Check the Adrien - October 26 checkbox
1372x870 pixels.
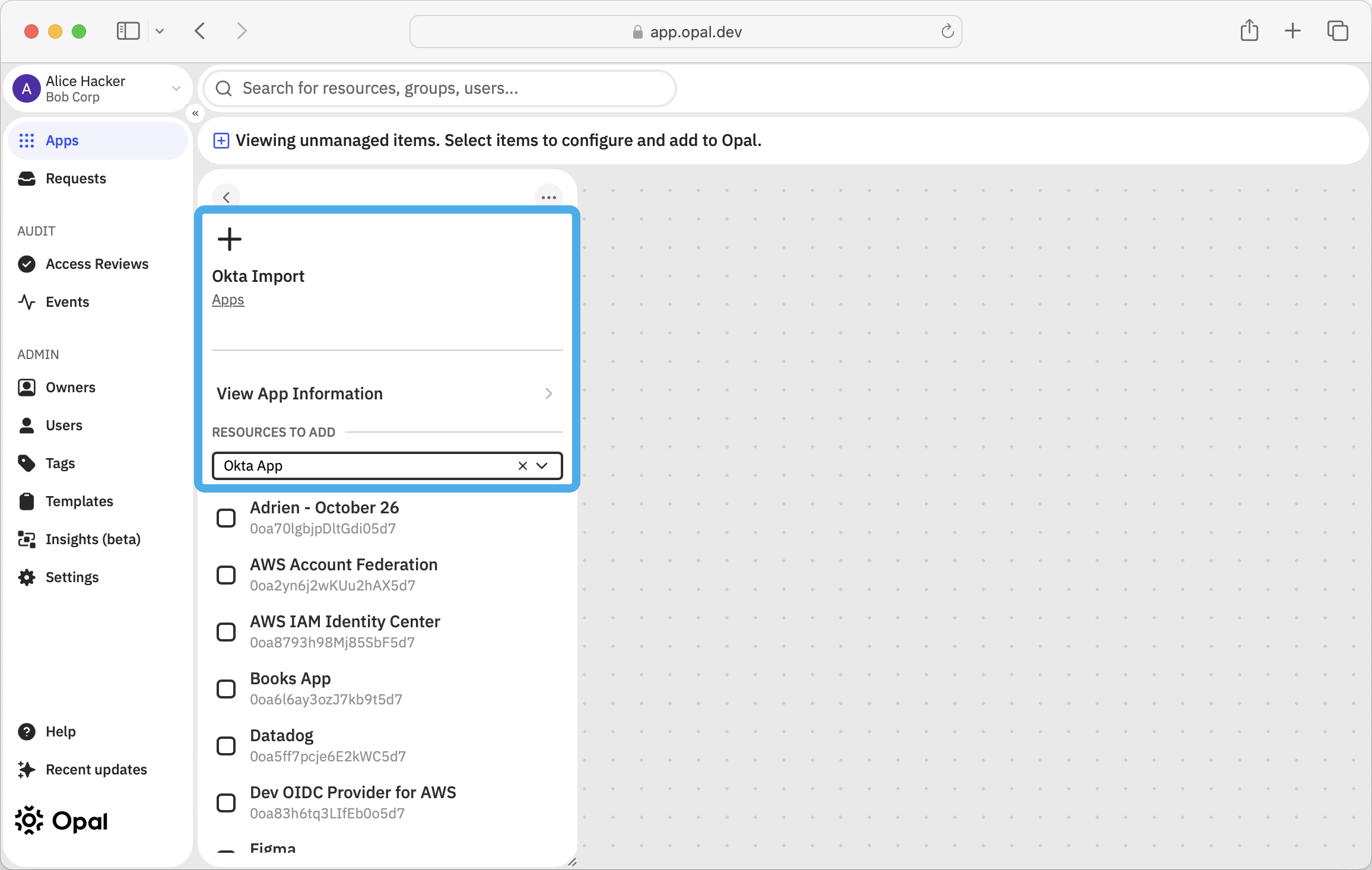226,518
